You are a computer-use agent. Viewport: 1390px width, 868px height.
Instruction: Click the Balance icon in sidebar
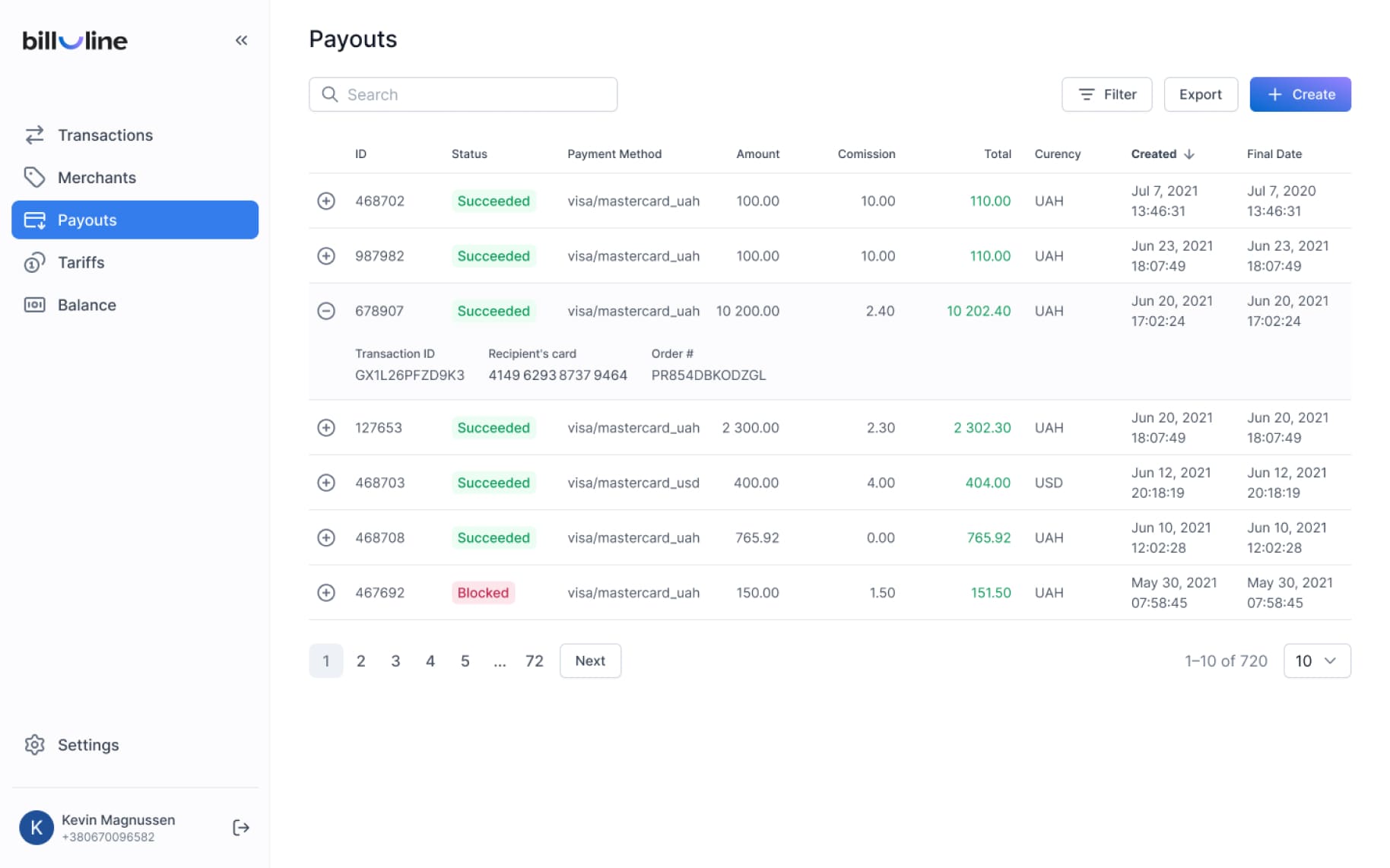[34, 305]
